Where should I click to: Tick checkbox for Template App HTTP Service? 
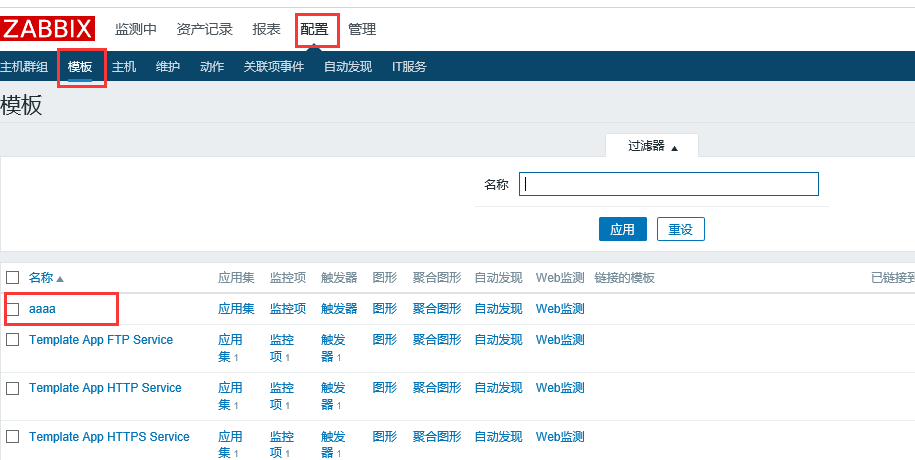point(13,388)
